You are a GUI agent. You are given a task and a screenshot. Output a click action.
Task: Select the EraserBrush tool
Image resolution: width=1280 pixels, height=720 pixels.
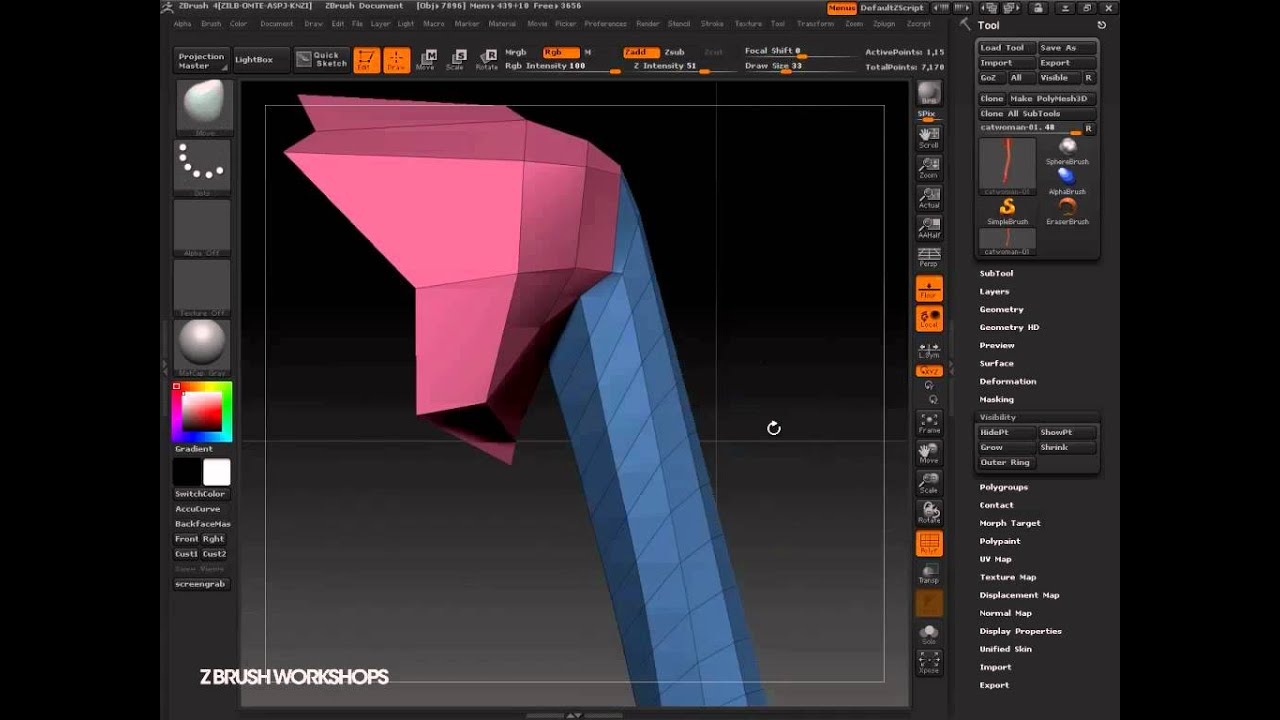click(x=1067, y=211)
